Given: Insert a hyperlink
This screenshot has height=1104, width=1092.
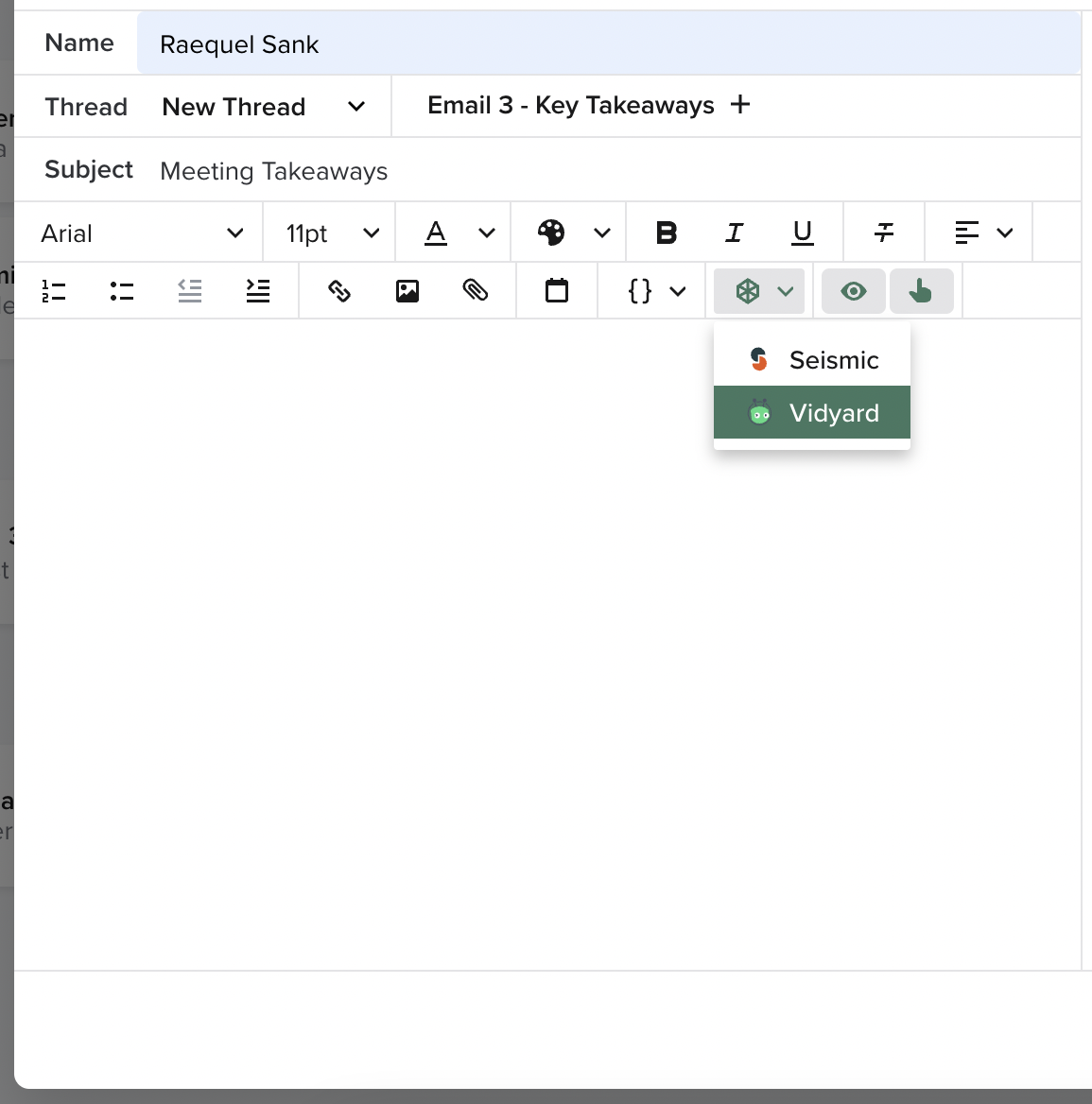Looking at the screenshot, I should (339, 291).
